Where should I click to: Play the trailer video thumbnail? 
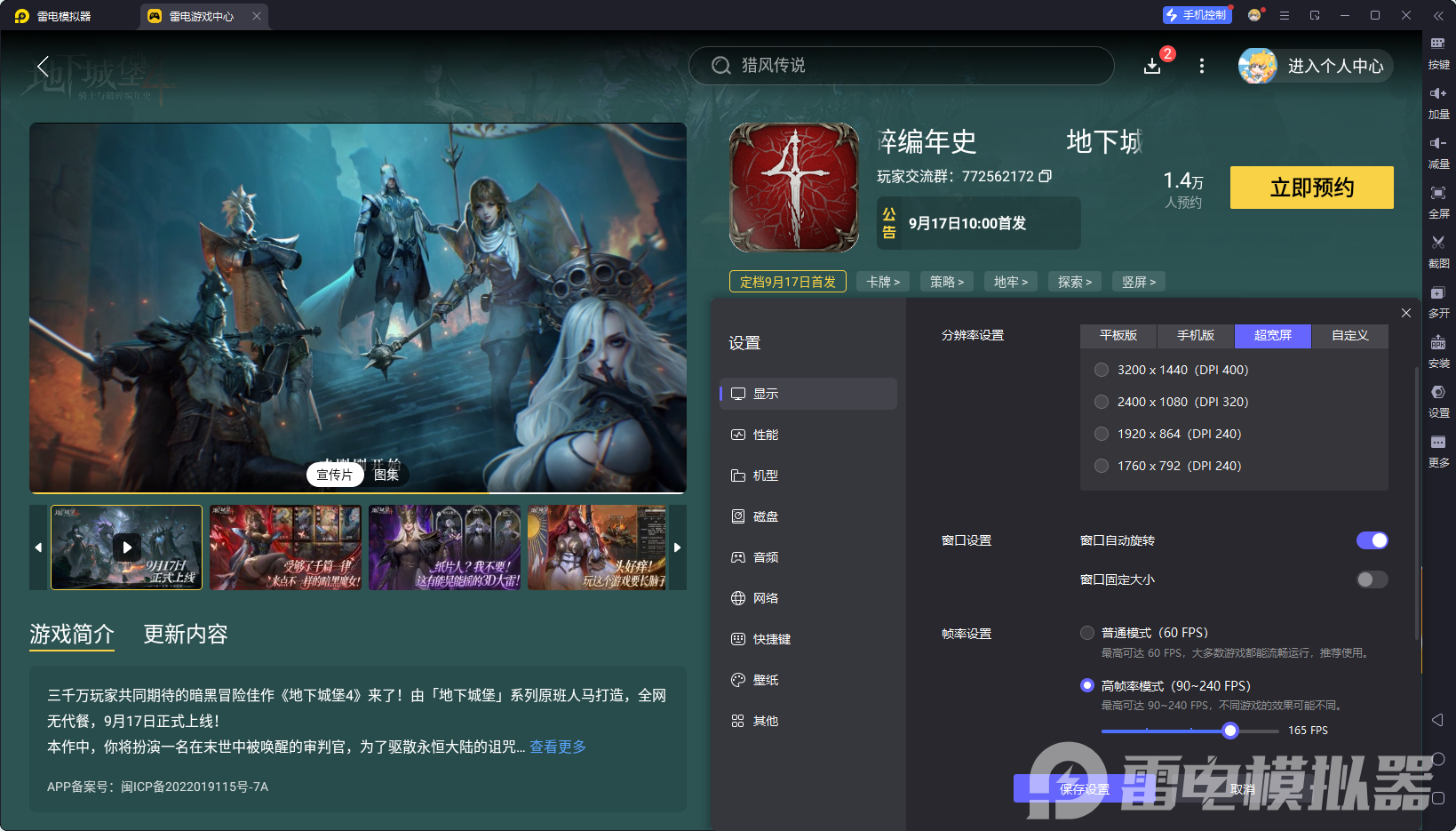click(127, 547)
